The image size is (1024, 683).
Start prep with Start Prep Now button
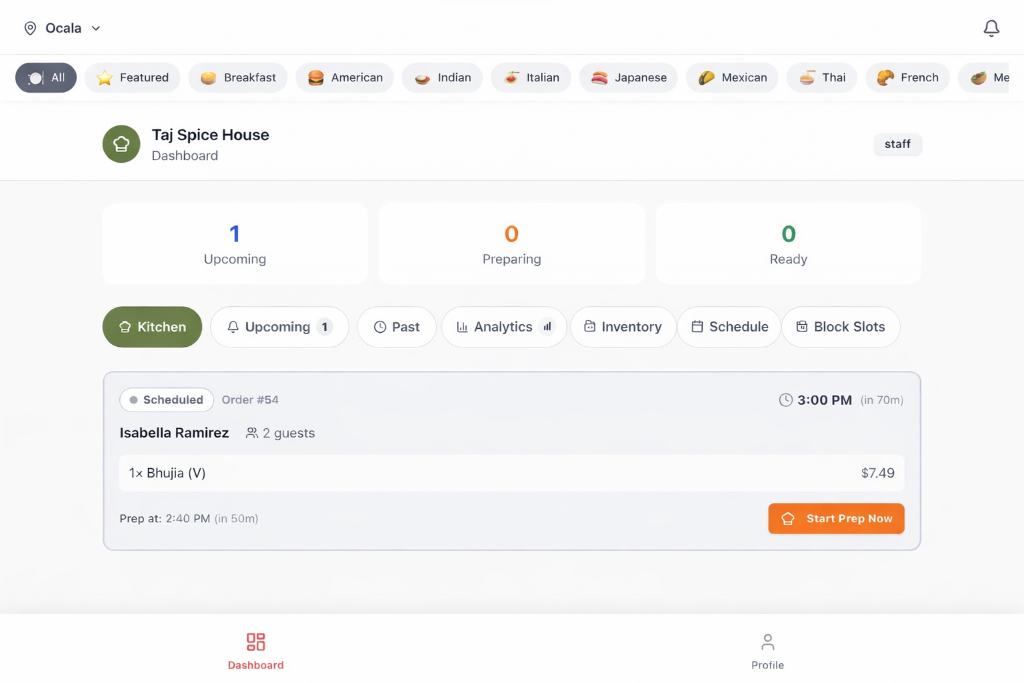[x=836, y=518]
